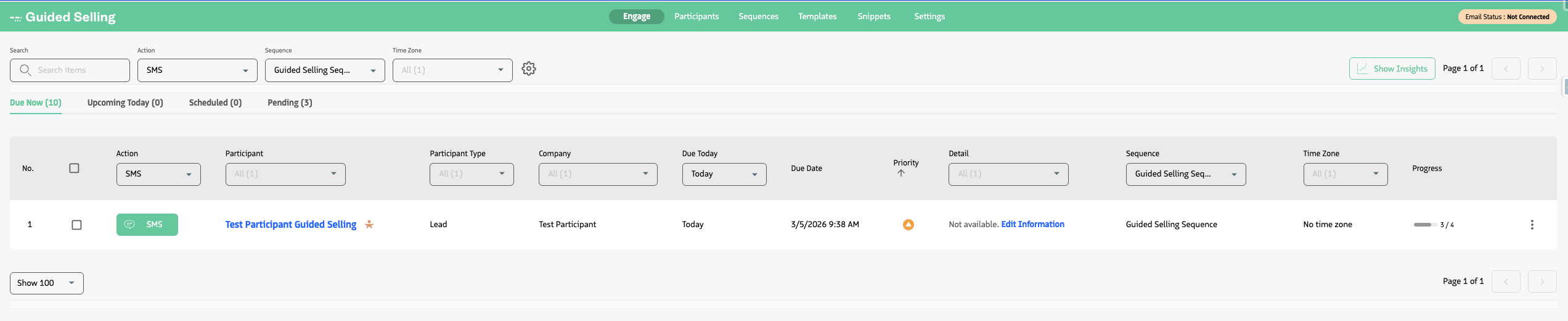The image size is (1568, 321).
Task: Go to previous page using bottom arrow
Action: [x=1505, y=281]
